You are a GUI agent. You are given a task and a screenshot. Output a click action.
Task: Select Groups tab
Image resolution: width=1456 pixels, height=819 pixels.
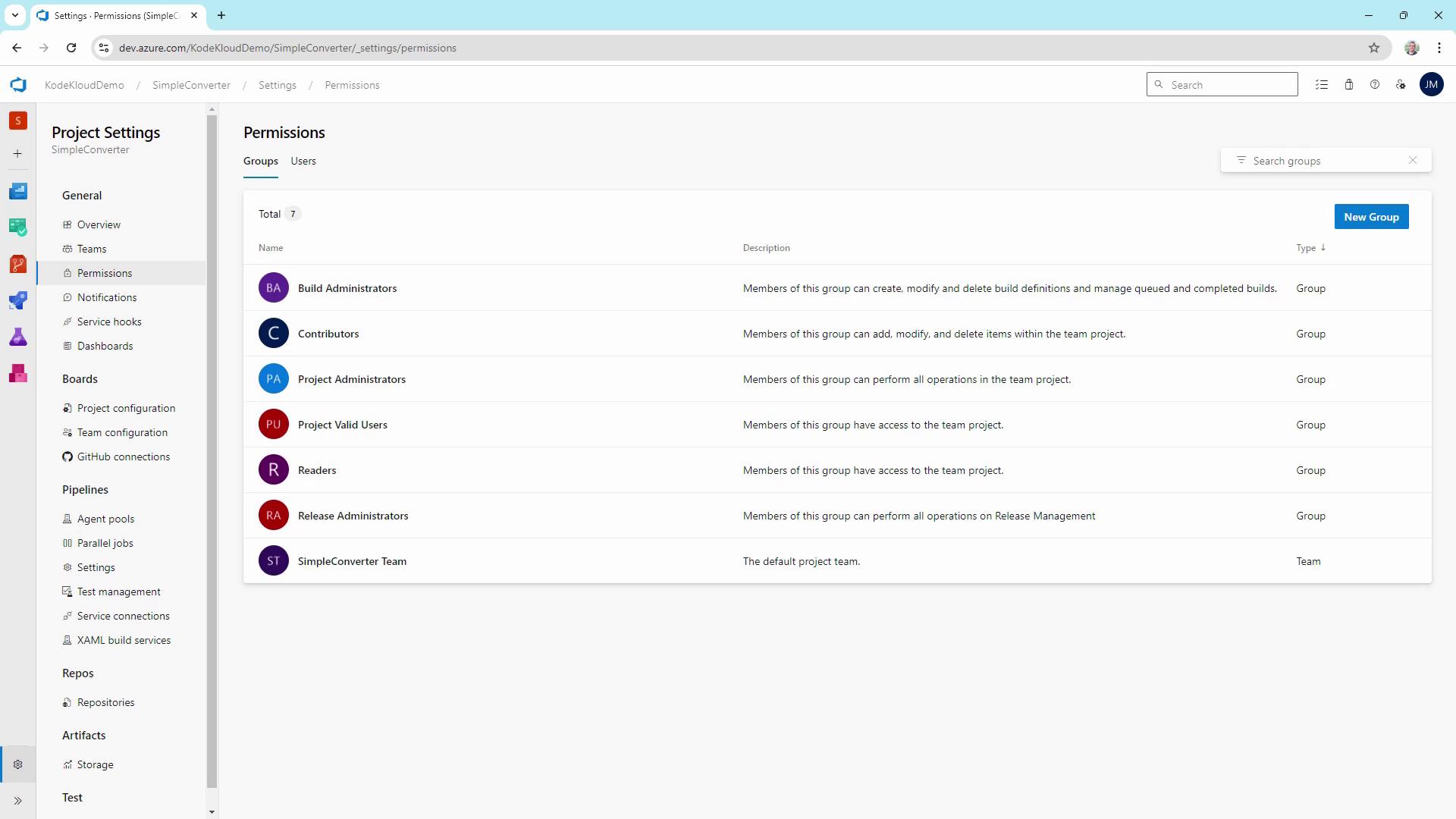(261, 162)
